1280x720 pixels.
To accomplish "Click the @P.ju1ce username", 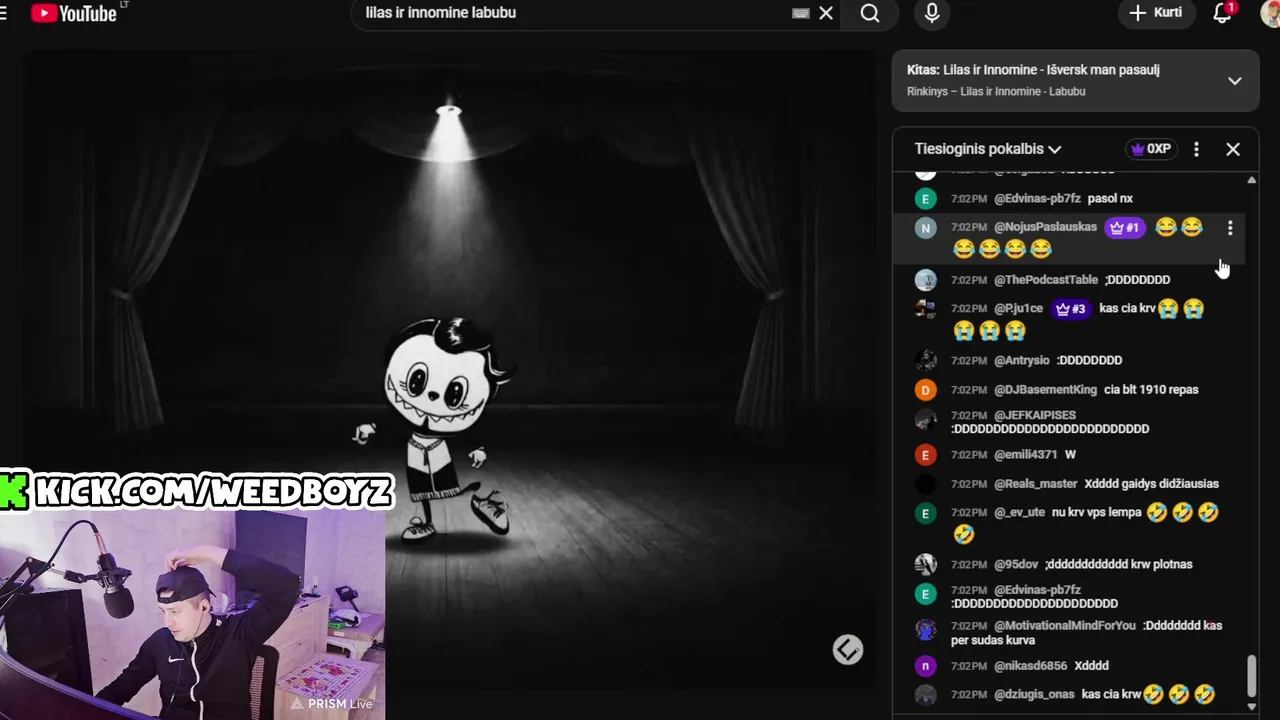I will 1018,308.
